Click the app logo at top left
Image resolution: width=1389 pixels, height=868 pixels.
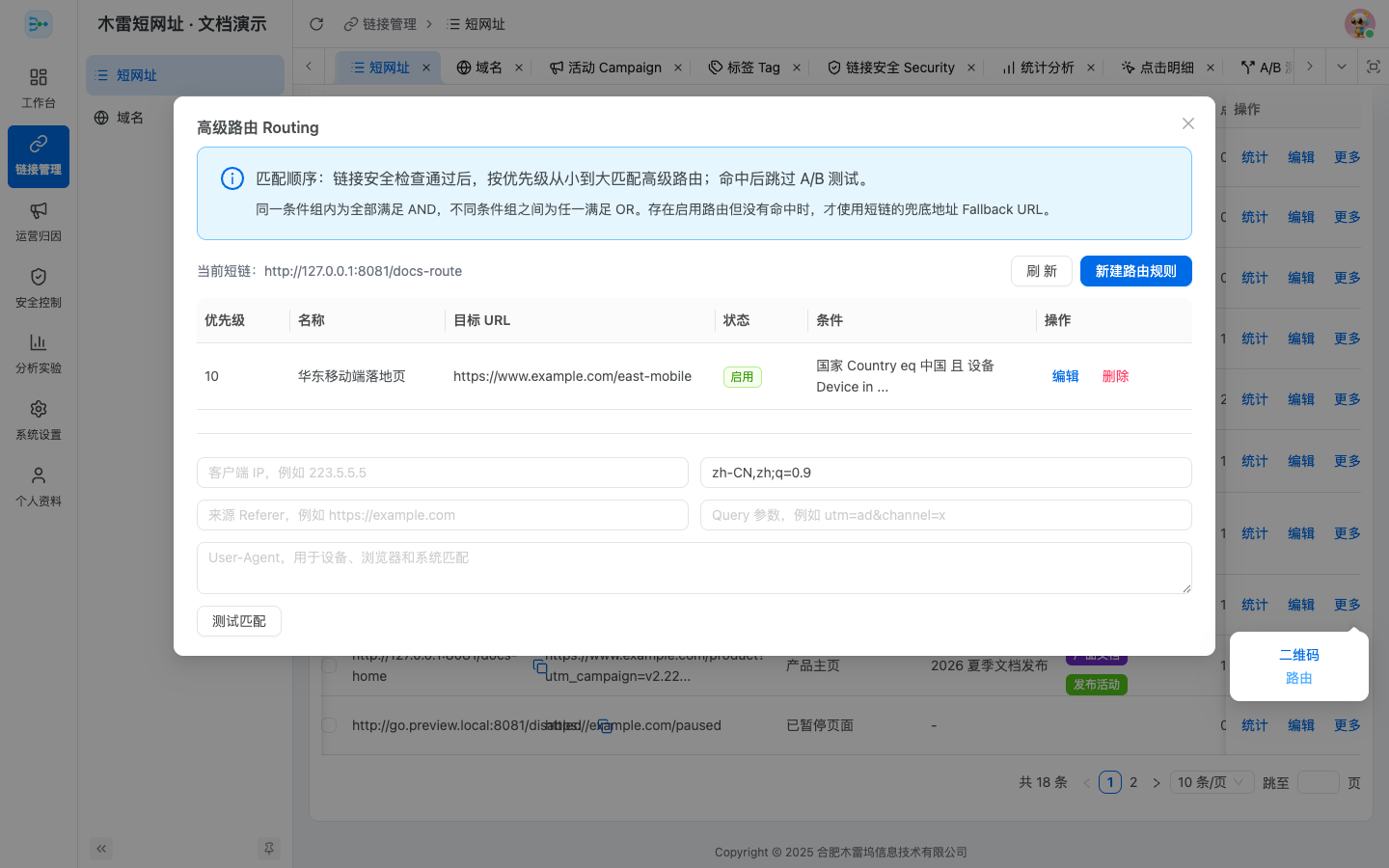tap(39, 24)
